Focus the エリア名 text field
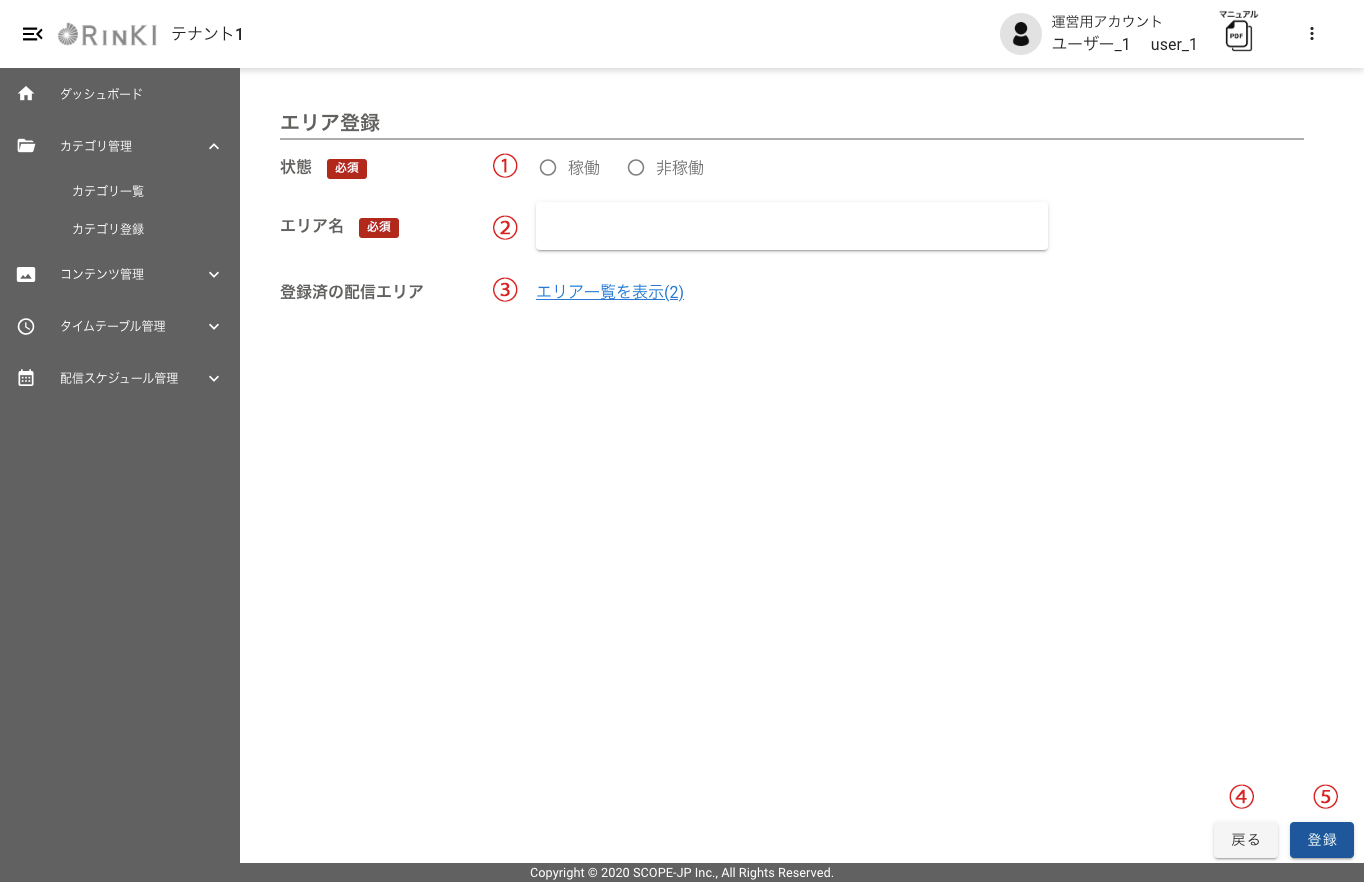 [791, 227]
